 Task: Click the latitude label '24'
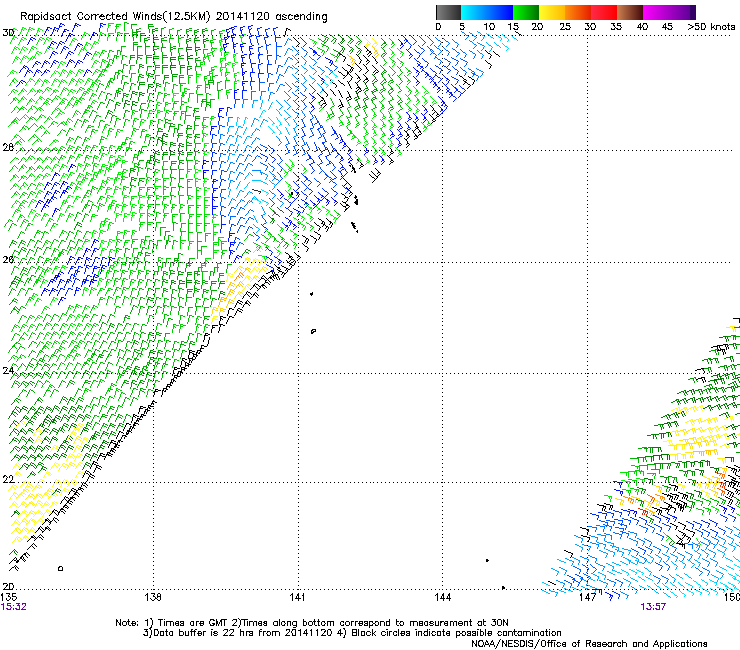(x=8, y=370)
